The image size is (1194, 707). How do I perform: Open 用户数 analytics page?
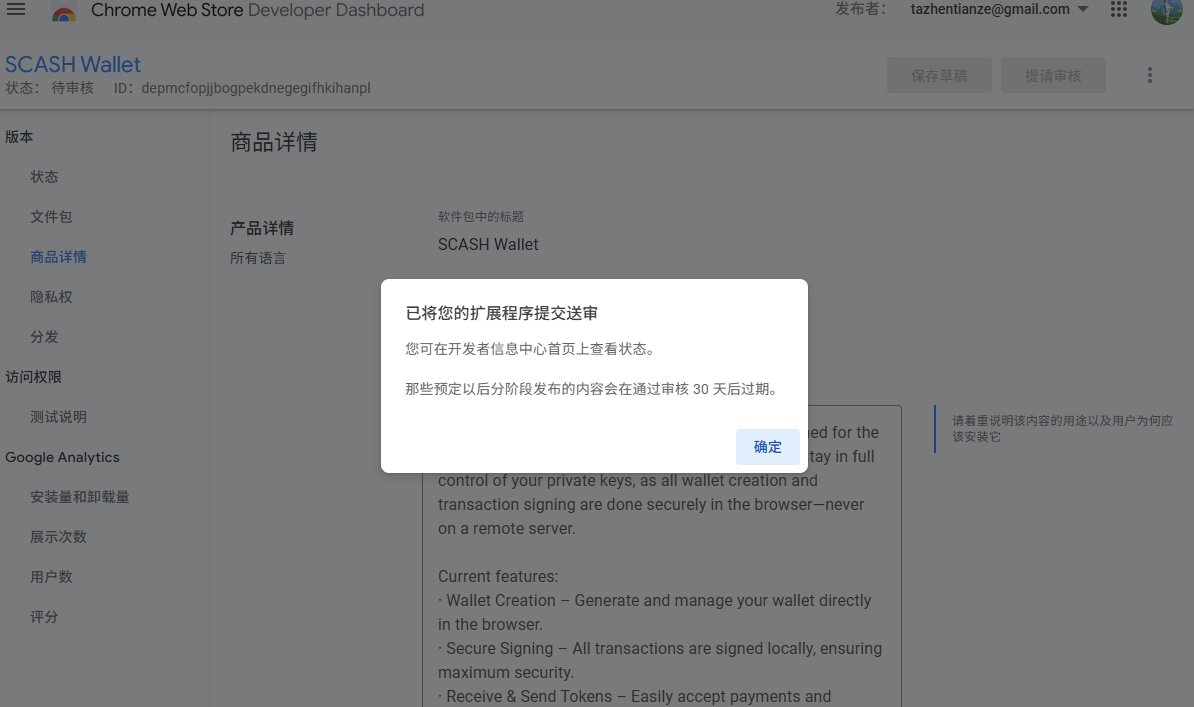click(51, 577)
